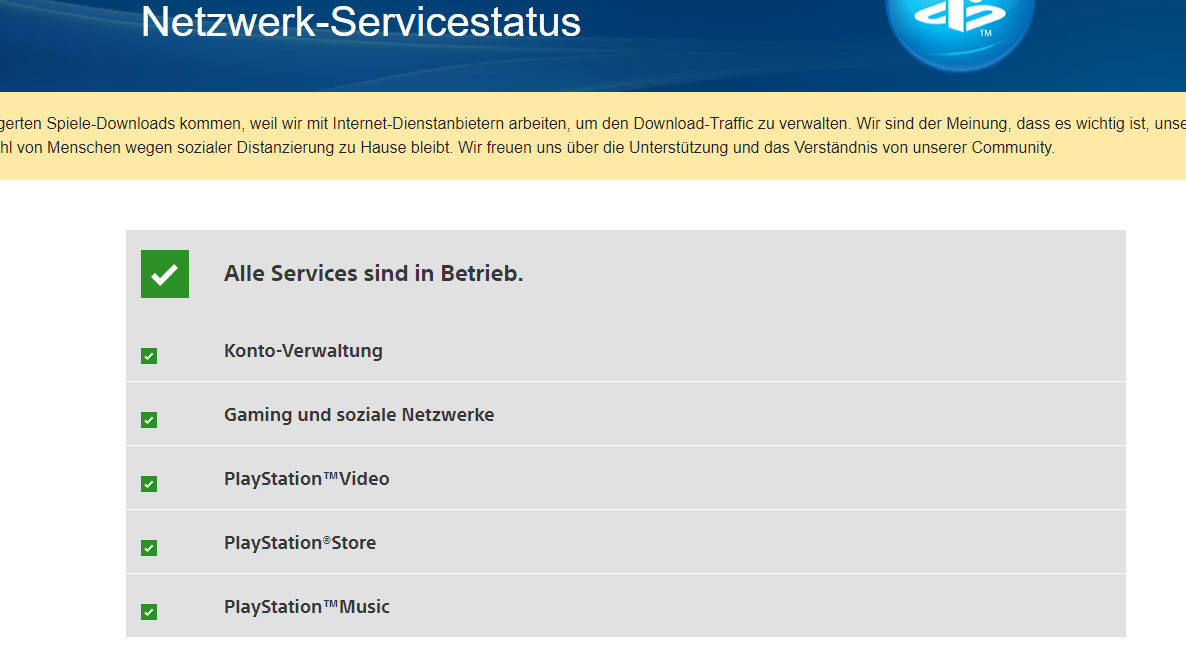
Task: Click the green check beside PlayStation Store
Action: [x=149, y=548]
